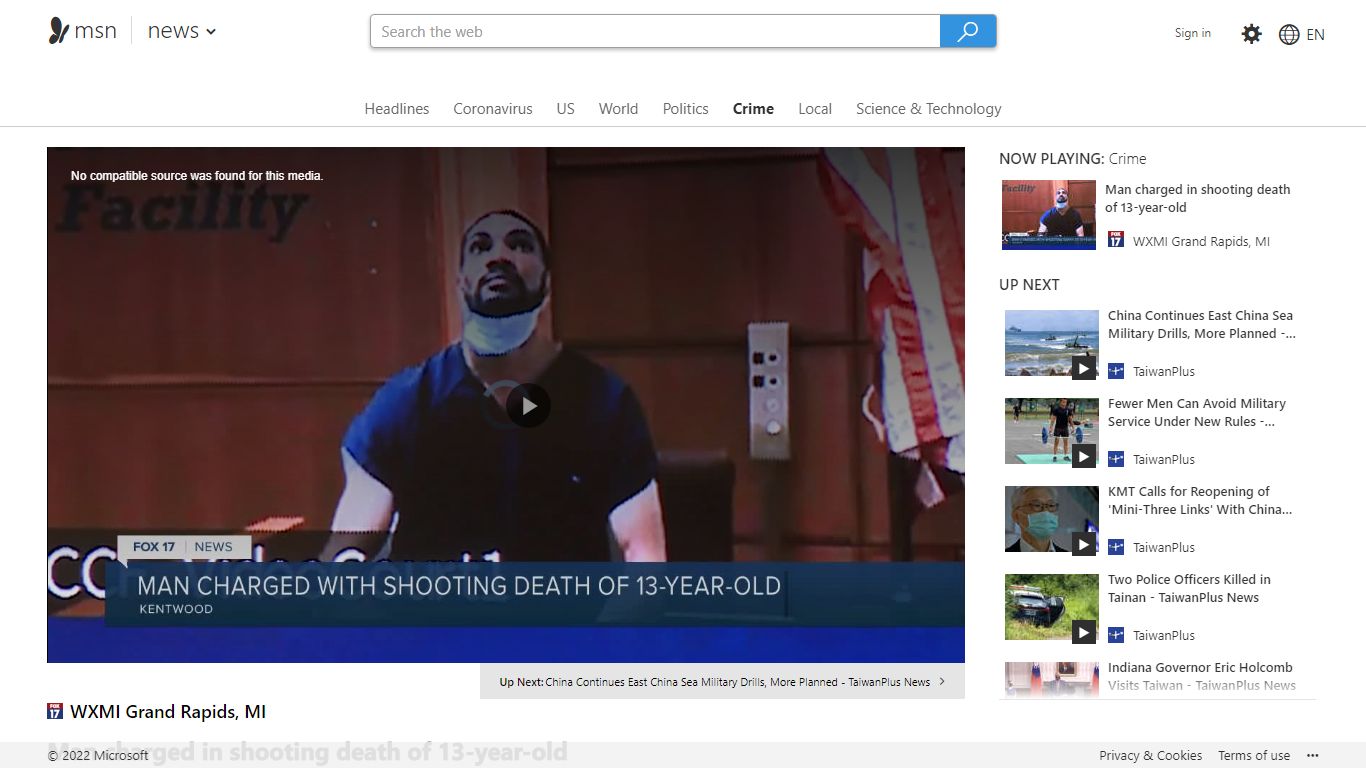Click the Up Next banner below the video
1366x768 pixels.
[x=722, y=682]
